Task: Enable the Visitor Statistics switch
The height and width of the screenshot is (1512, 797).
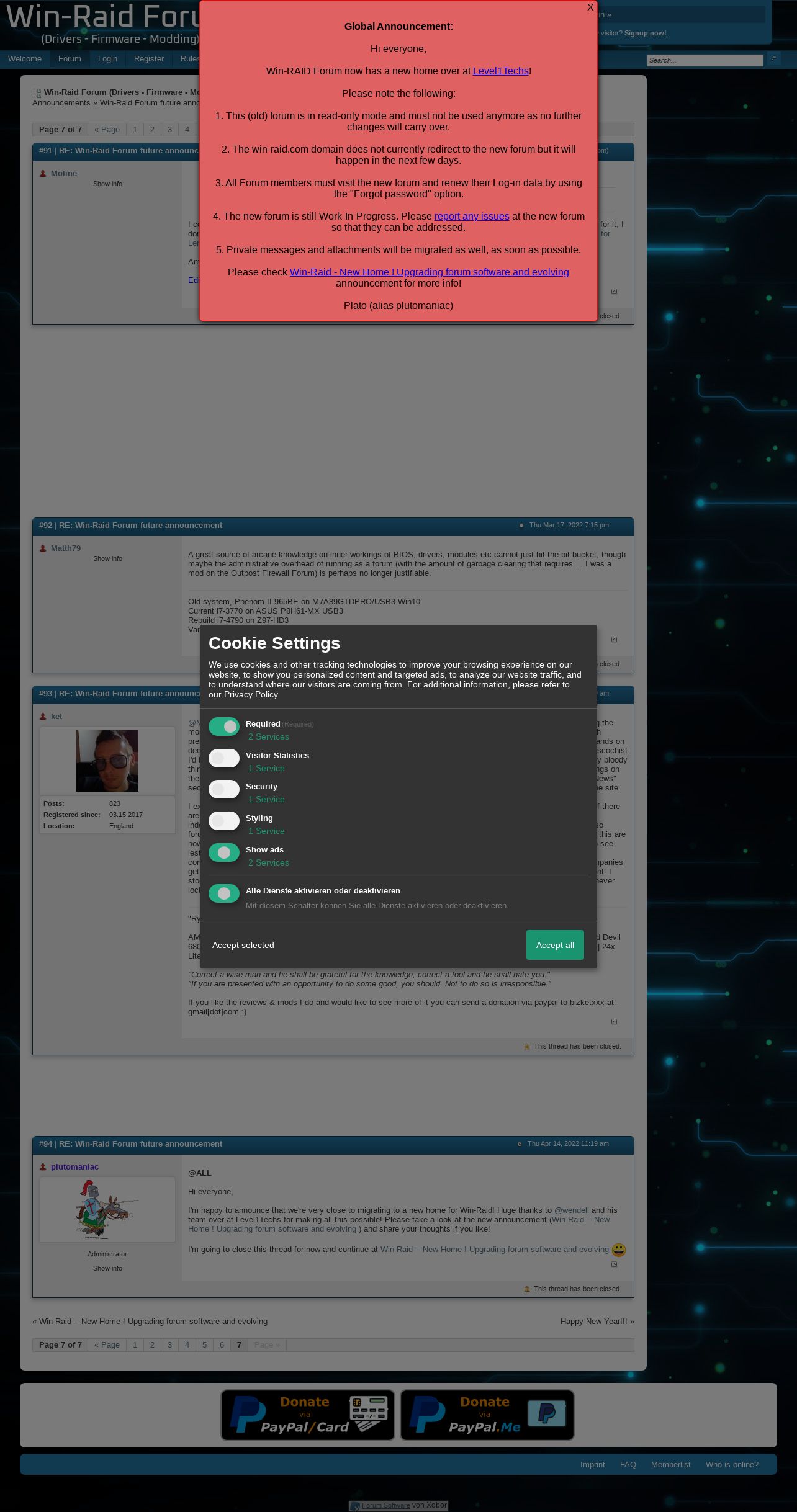Action: 224,758
